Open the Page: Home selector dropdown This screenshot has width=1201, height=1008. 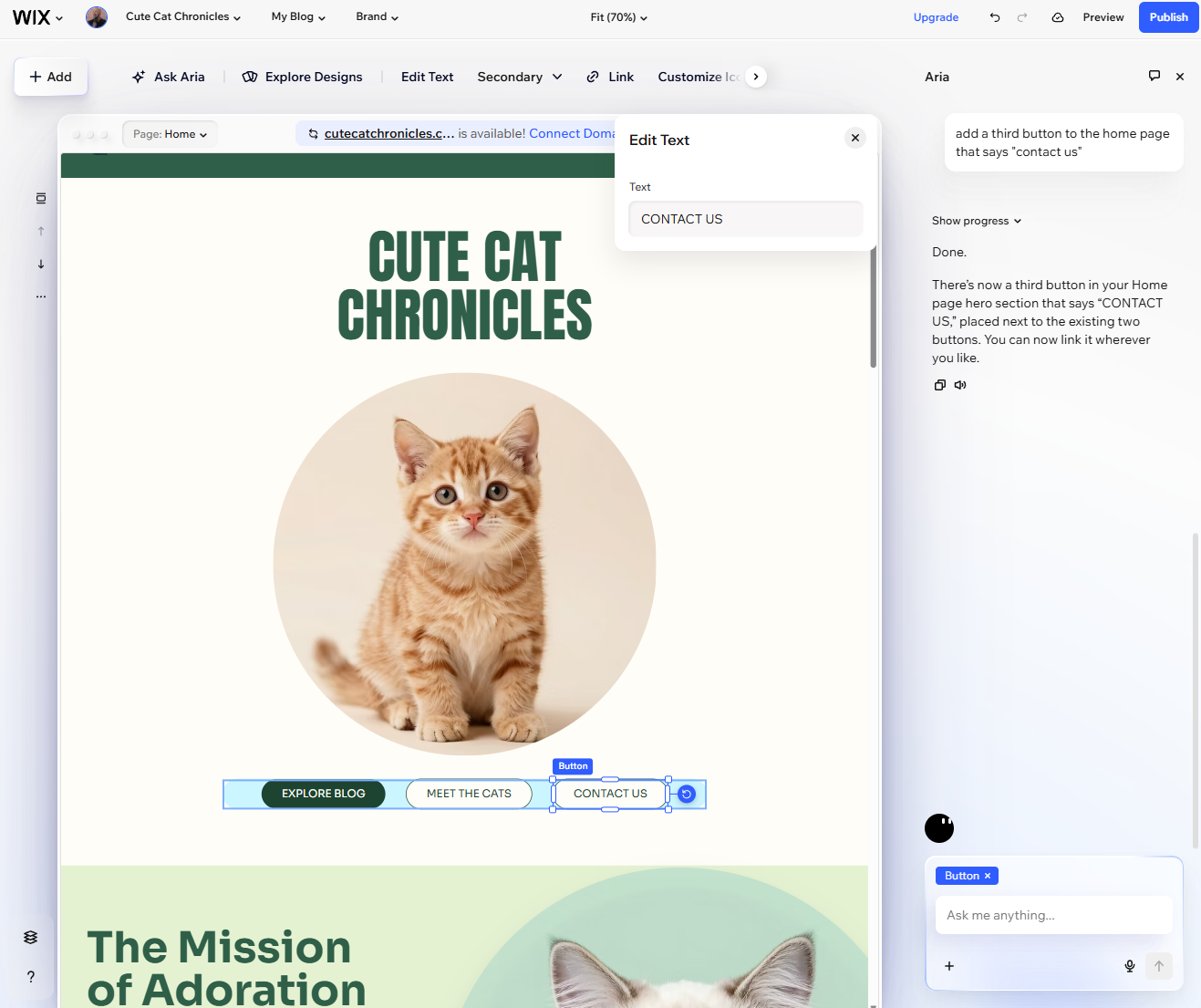[x=170, y=133]
